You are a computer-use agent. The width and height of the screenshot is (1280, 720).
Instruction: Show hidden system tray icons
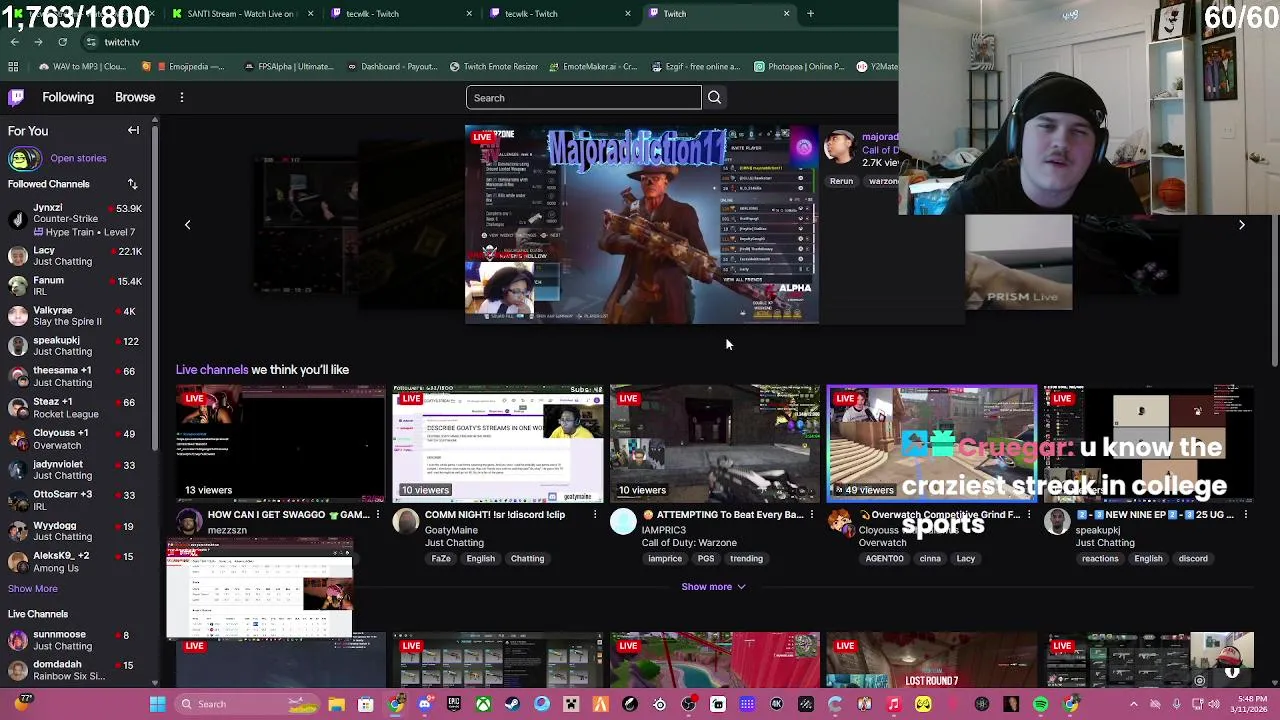click(1133, 704)
